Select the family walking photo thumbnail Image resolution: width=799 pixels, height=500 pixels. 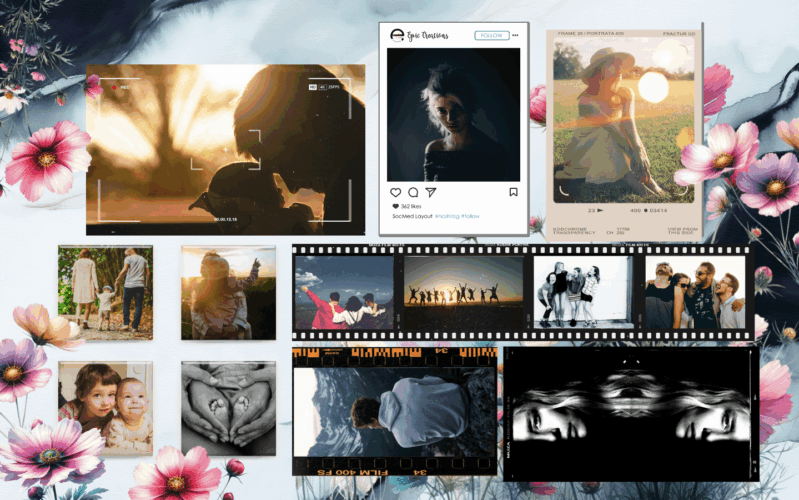click(105, 290)
